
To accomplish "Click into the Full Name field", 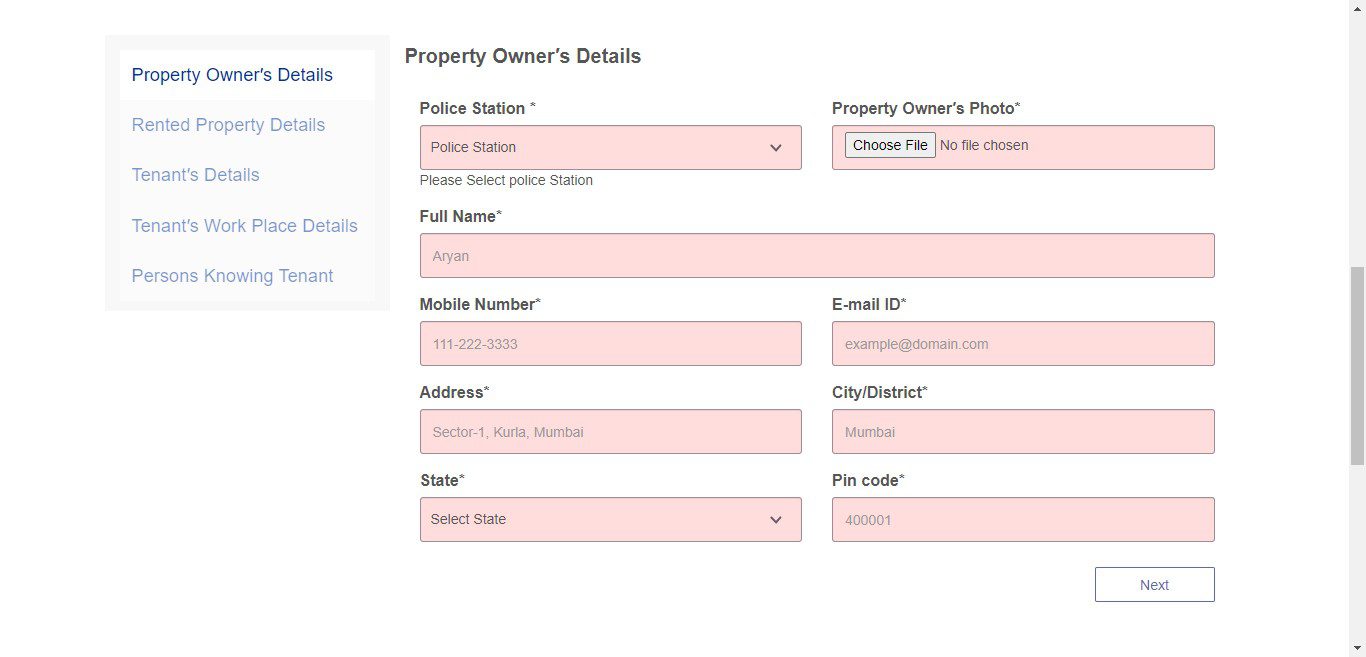I will (x=817, y=255).
